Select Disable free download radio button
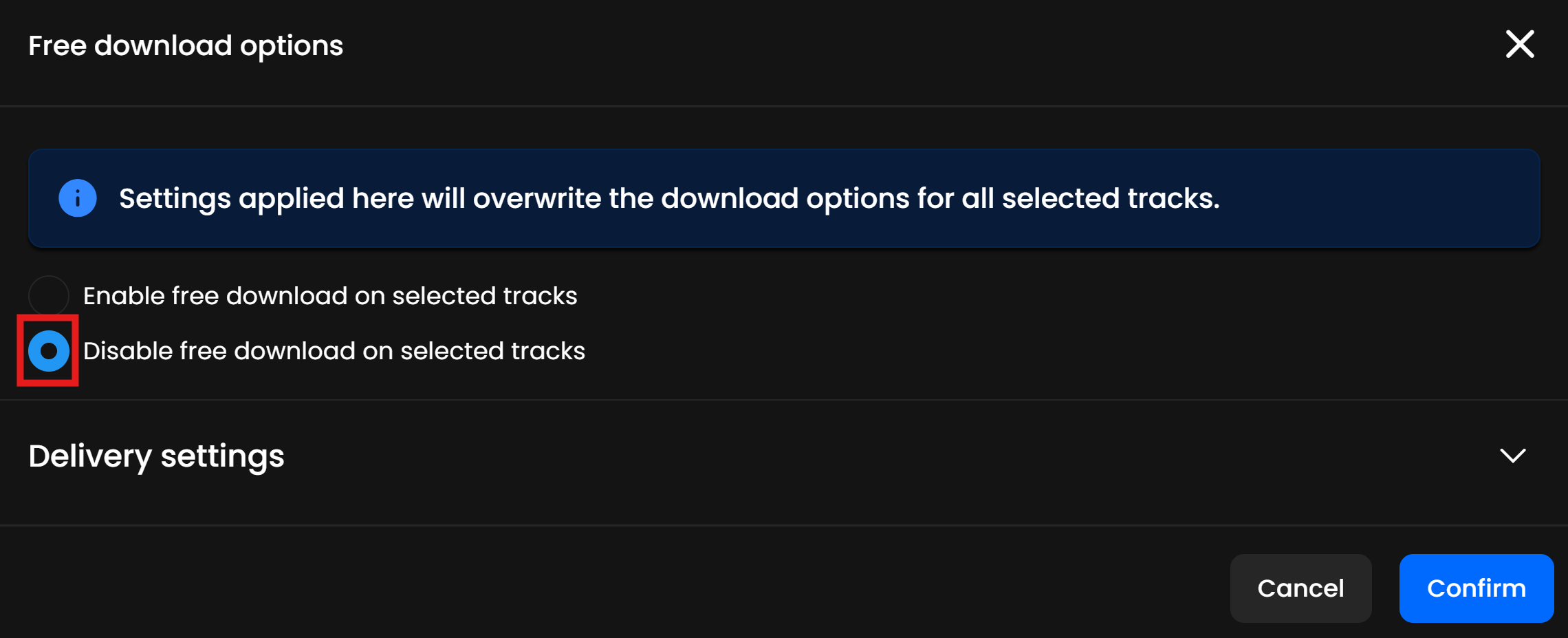The height and width of the screenshot is (638, 1568). pos(49,351)
